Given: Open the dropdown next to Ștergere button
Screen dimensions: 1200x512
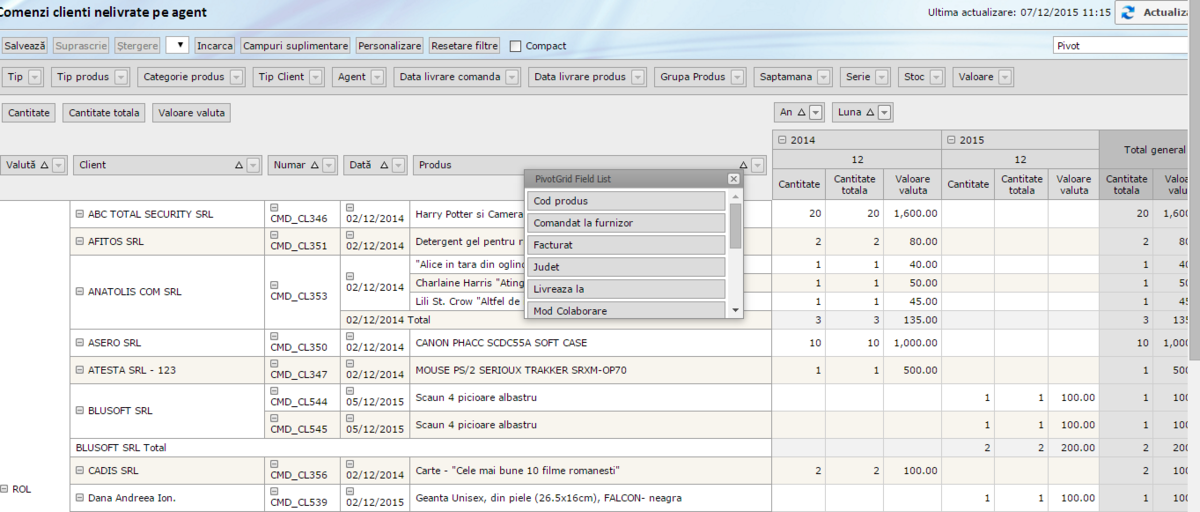Looking at the screenshot, I should coord(178,45).
